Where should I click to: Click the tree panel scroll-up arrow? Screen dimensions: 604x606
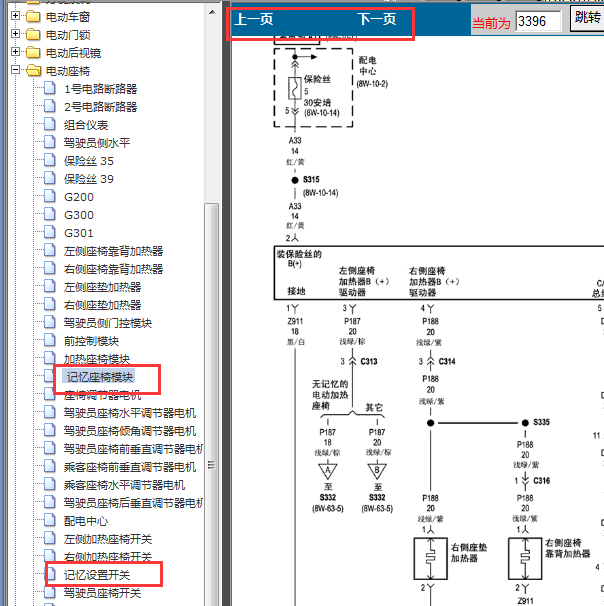click(212, 12)
